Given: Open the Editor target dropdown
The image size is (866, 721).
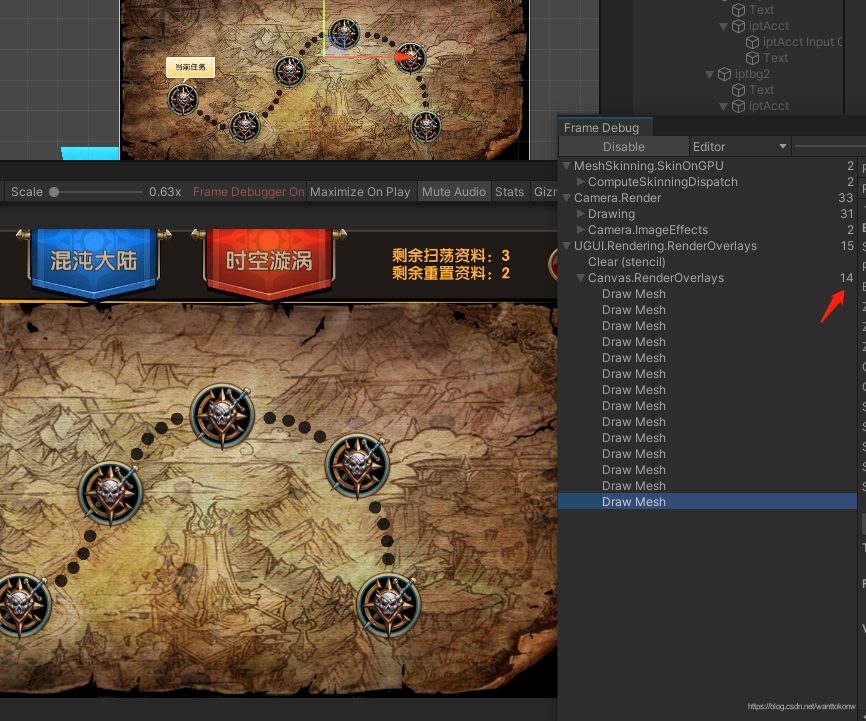Looking at the screenshot, I should (740, 146).
